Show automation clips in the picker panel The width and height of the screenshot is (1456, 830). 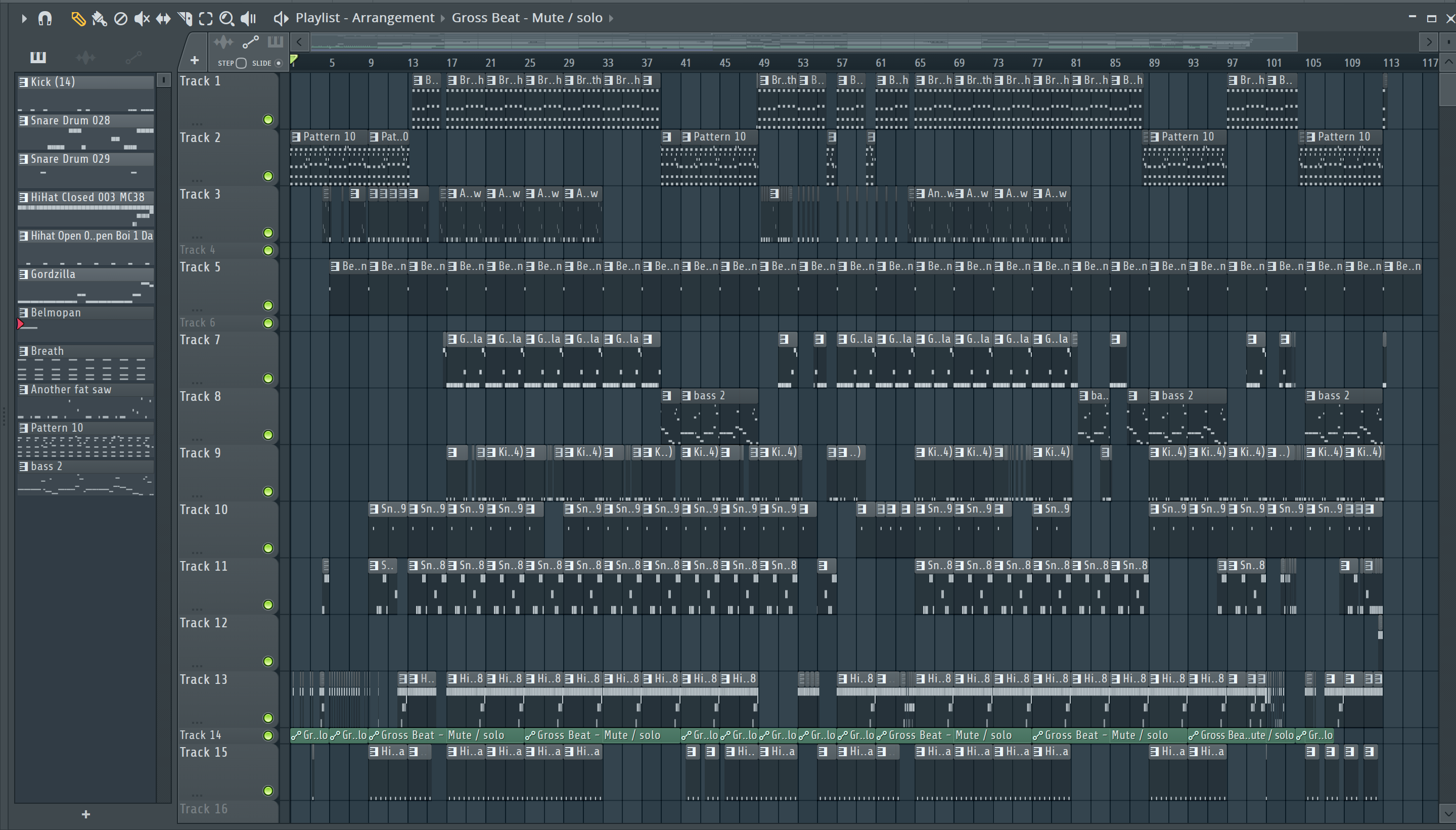coord(133,57)
